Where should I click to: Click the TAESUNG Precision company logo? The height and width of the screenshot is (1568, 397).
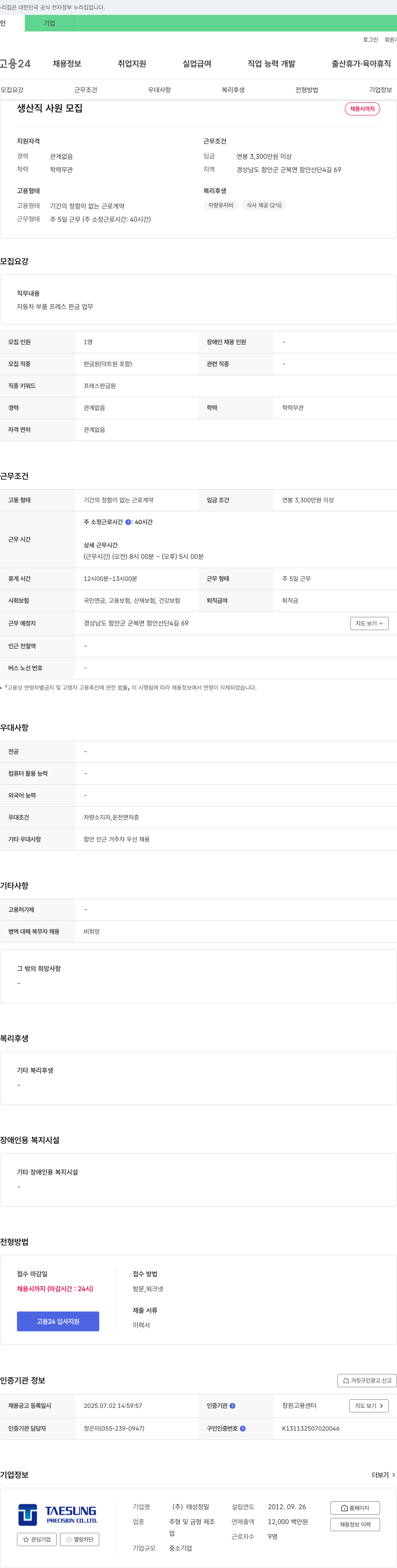pyautogui.click(x=57, y=1515)
